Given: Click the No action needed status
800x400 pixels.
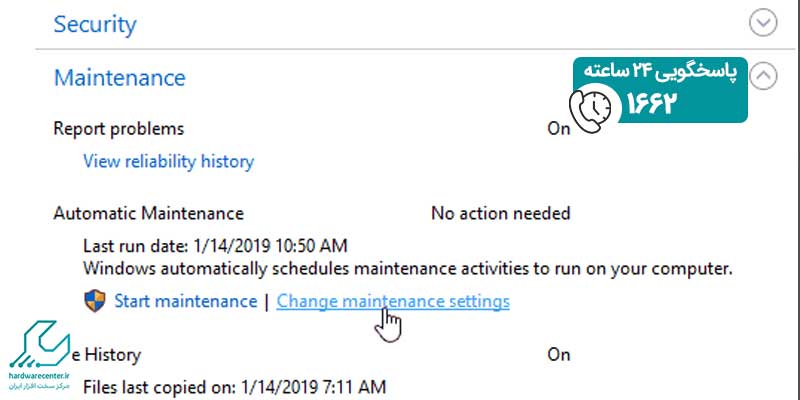Looking at the screenshot, I should pyautogui.click(x=501, y=213).
